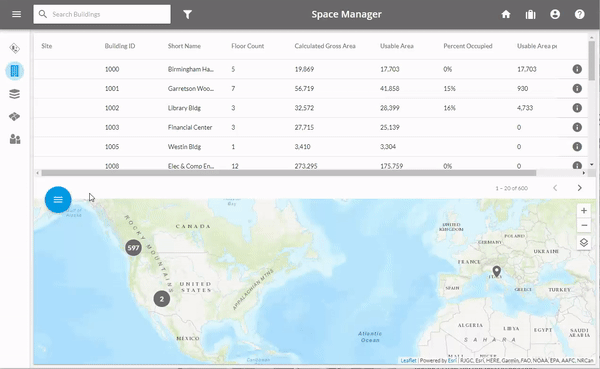Open the Esri attribution link
Screen dimensions: 600x369
coord(452,360)
